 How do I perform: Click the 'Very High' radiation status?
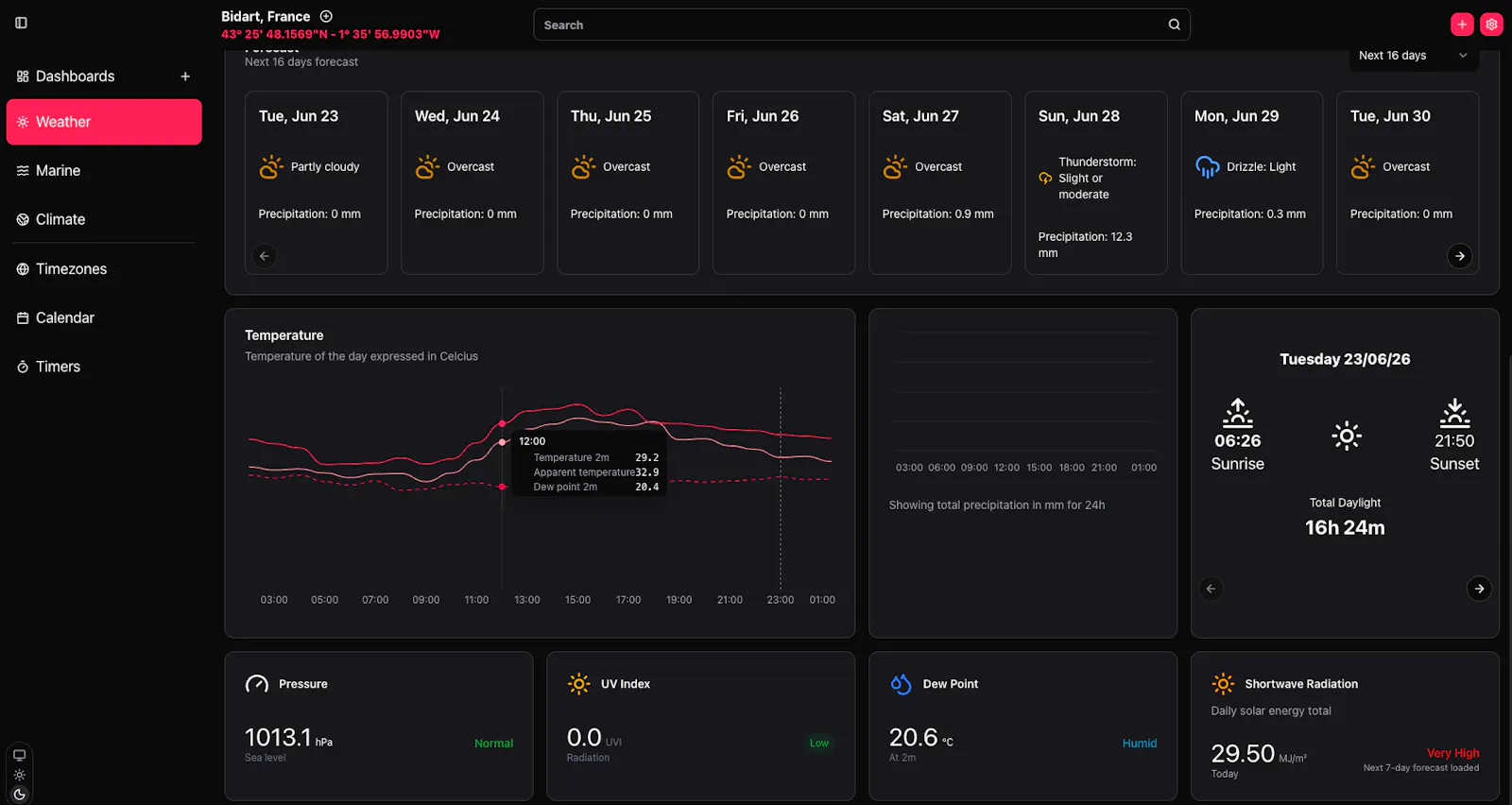[x=1452, y=753]
